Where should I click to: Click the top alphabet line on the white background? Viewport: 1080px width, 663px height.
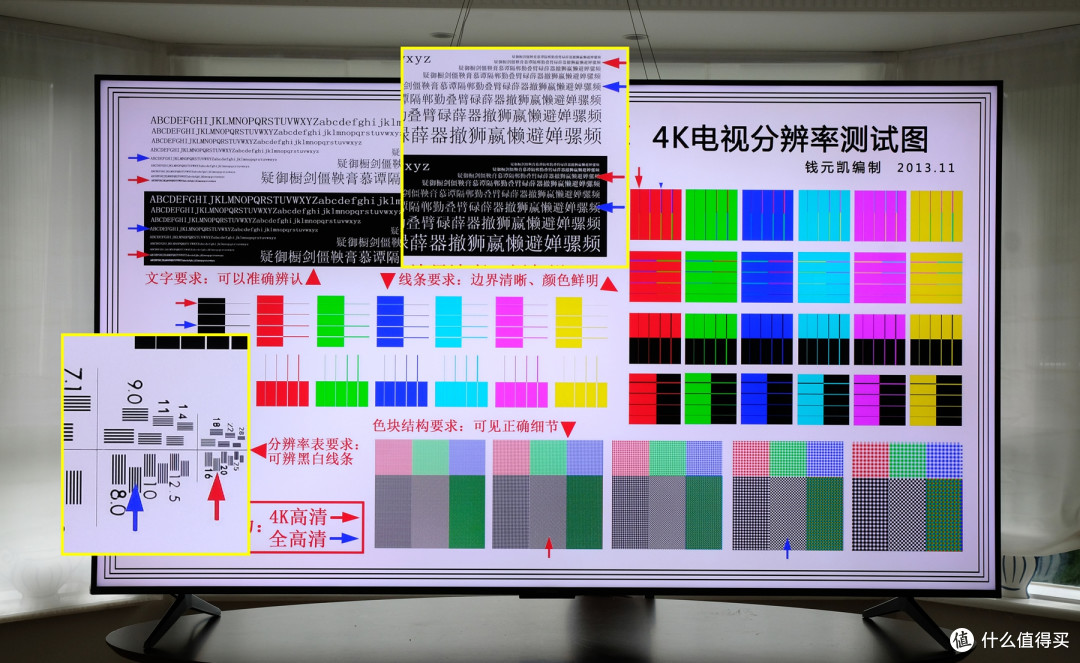coord(275,121)
